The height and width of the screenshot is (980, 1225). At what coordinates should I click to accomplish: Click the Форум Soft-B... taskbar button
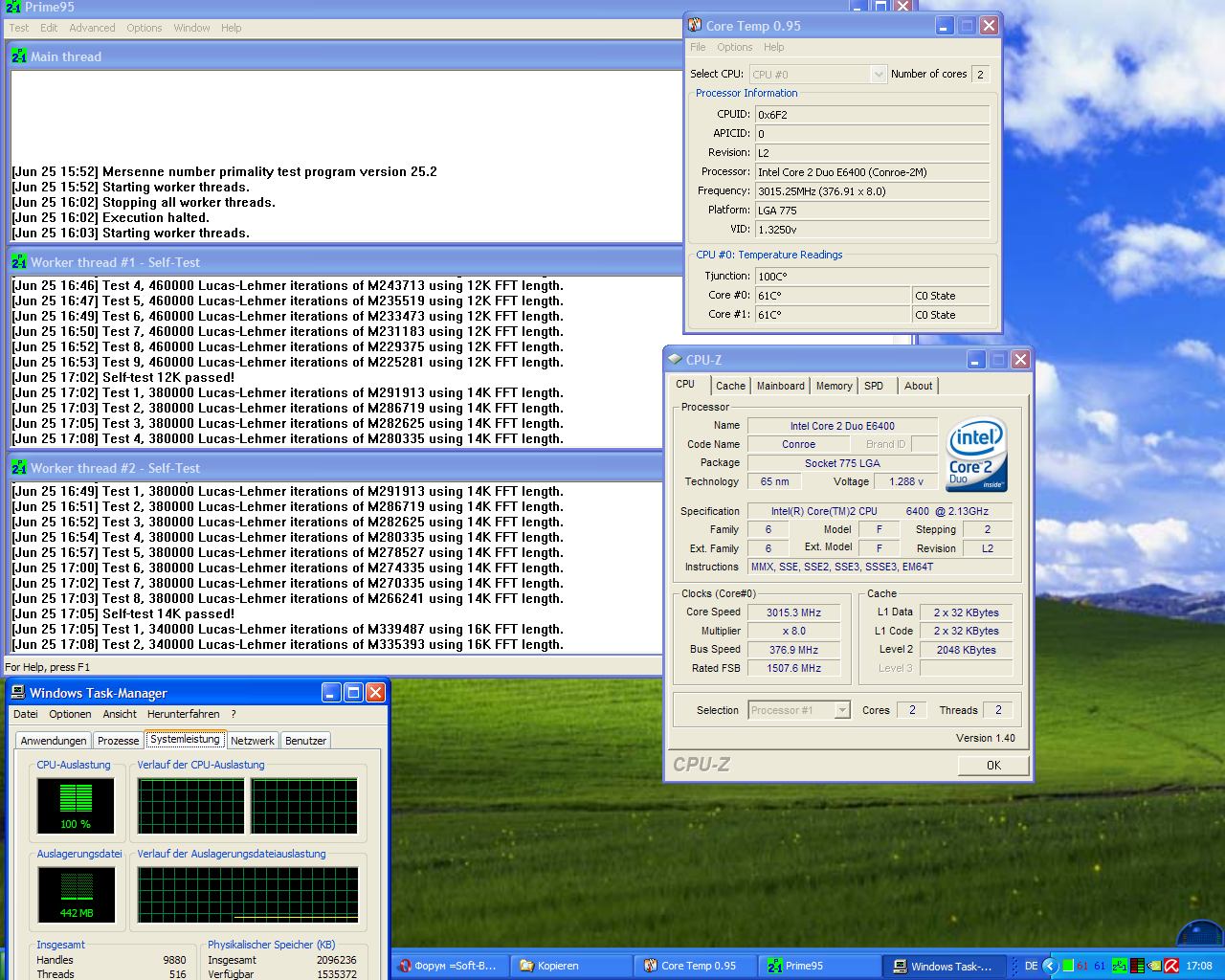click(449, 966)
